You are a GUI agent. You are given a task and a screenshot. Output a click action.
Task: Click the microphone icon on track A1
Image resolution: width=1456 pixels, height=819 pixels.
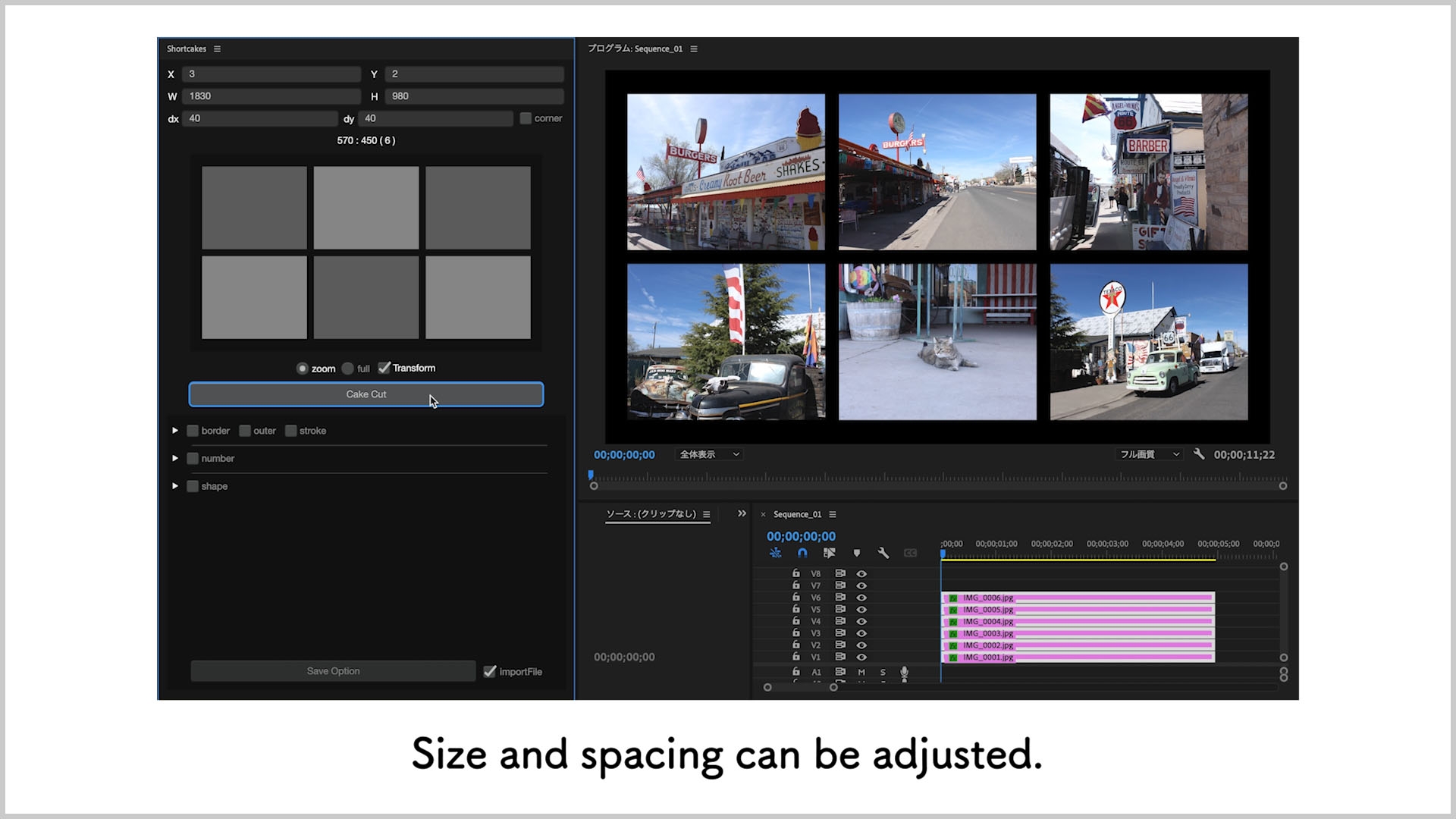click(904, 672)
